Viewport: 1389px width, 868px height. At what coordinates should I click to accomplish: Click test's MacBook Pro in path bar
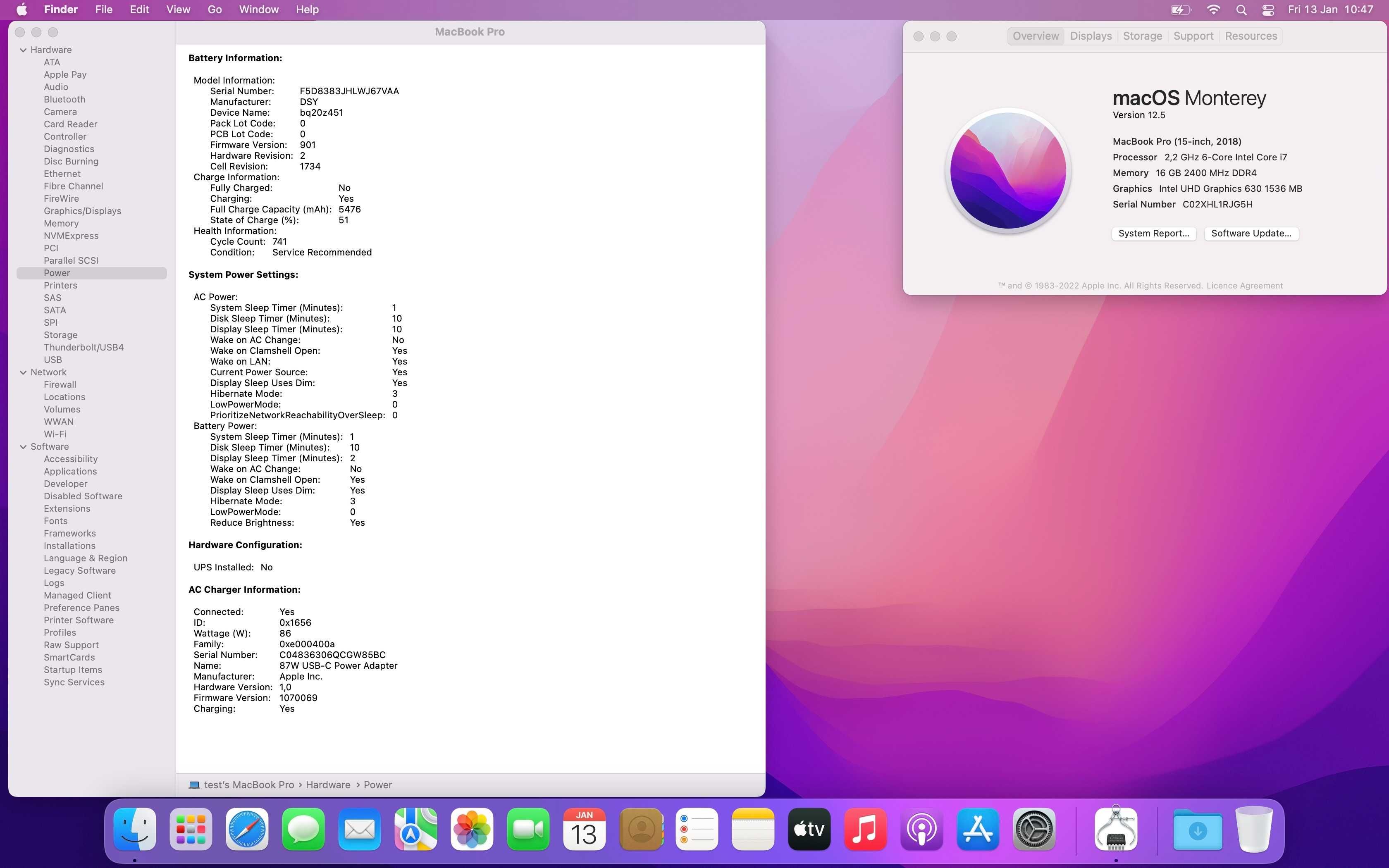pos(249,785)
